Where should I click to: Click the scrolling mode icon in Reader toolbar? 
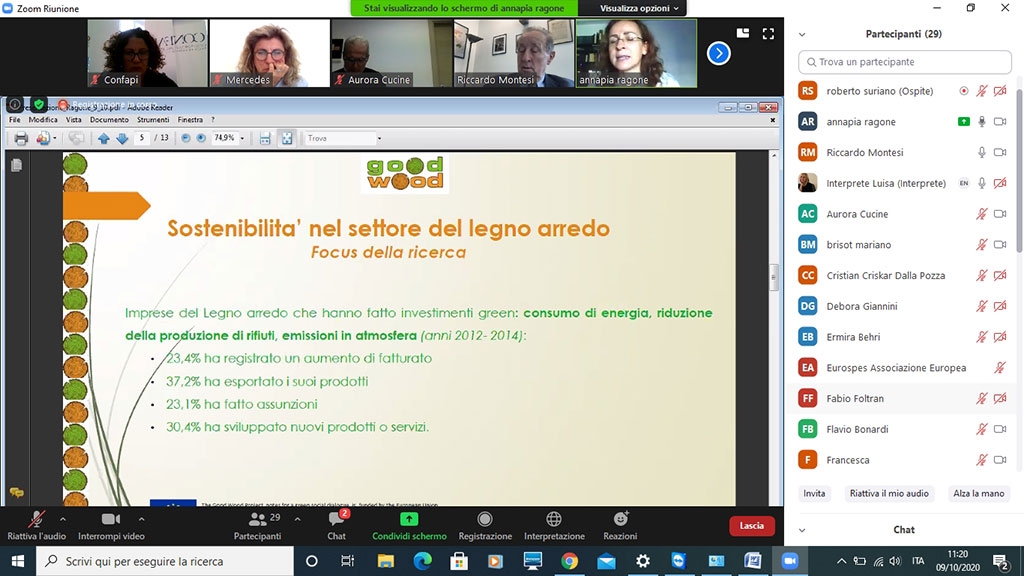[x=264, y=138]
